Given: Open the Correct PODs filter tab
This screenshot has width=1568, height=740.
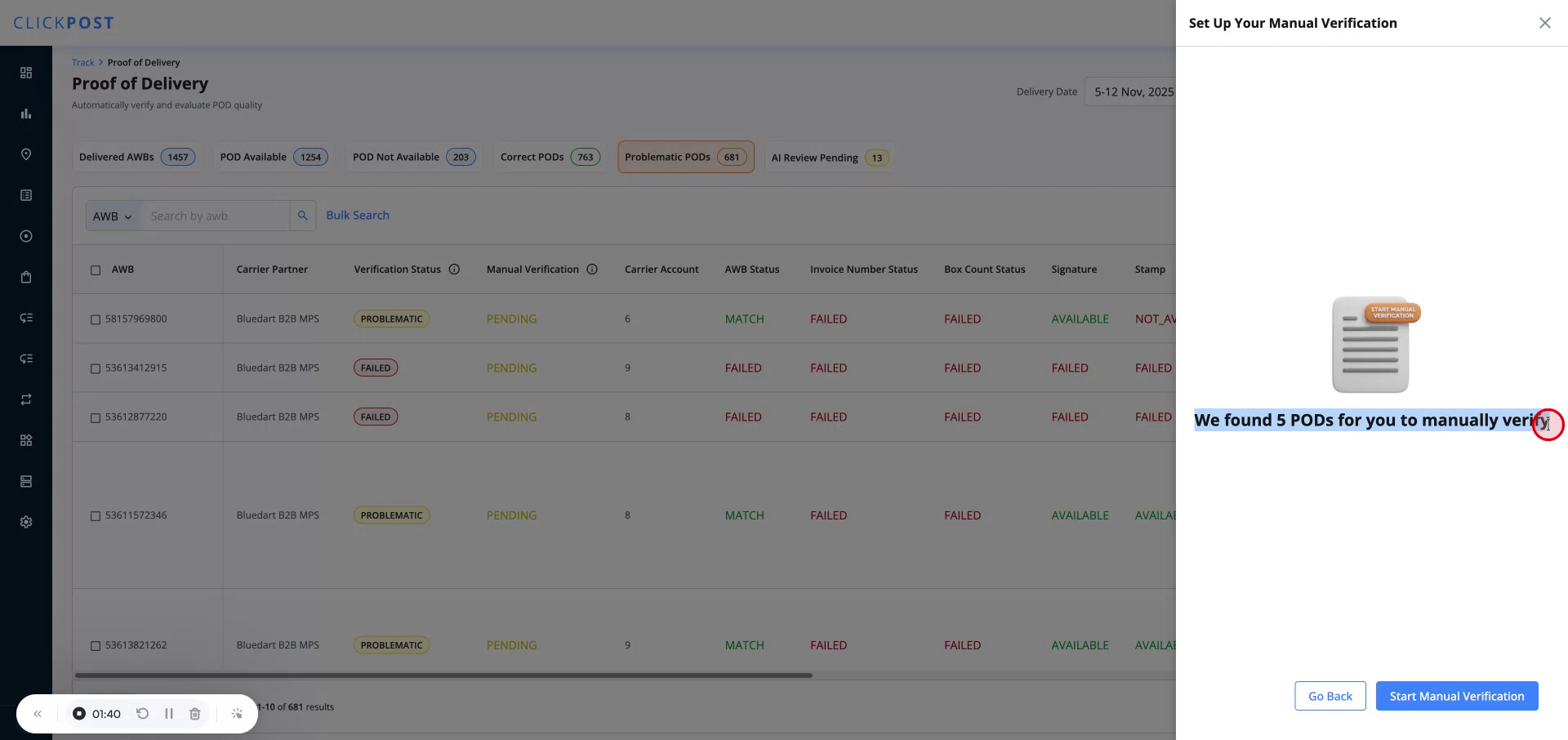Looking at the screenshot, I should click(x=549, y=157).
